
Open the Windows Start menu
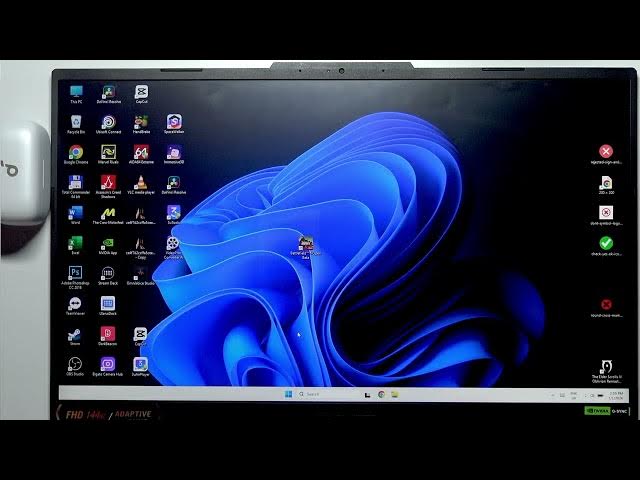coord(288,394)
